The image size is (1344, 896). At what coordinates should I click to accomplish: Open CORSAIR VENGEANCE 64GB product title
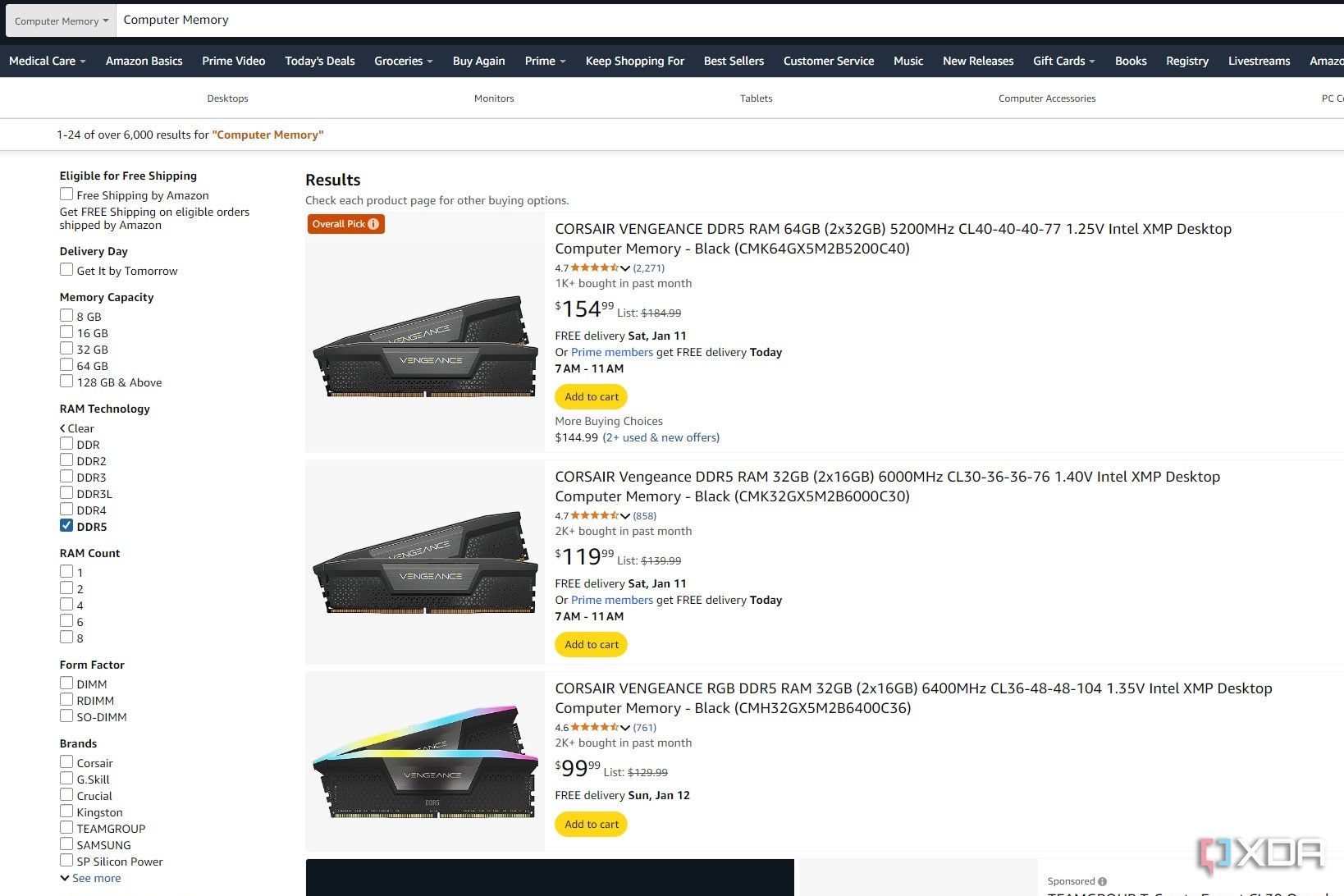tap(893, 239)
